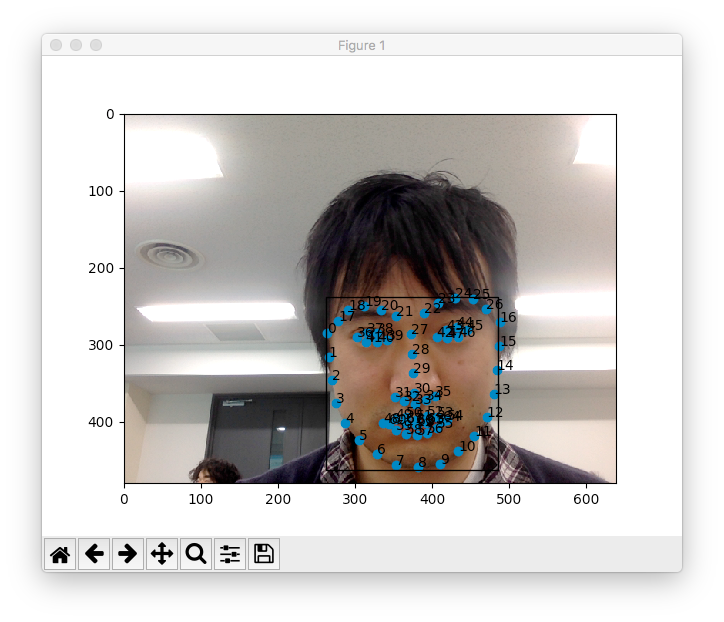Click the x-axis tick label 100
The height and width of the screenshot is (622, 724).
tap(201, 499)
